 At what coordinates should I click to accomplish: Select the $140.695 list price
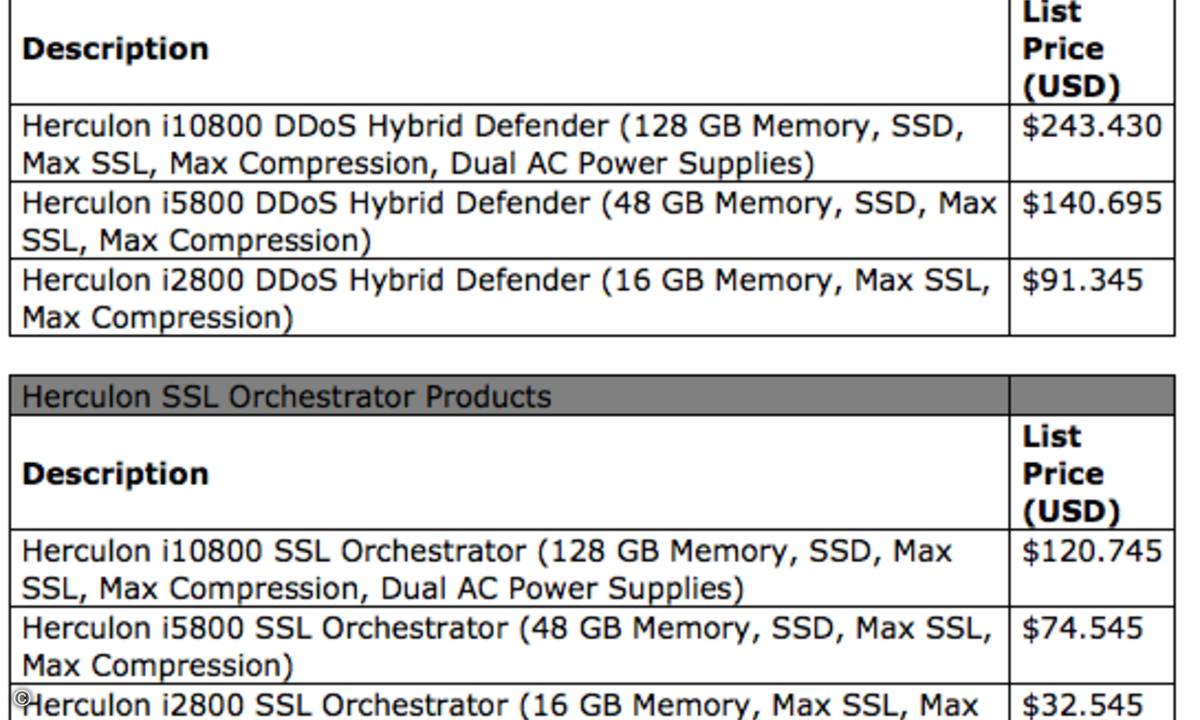click(x=1092, y=204)
